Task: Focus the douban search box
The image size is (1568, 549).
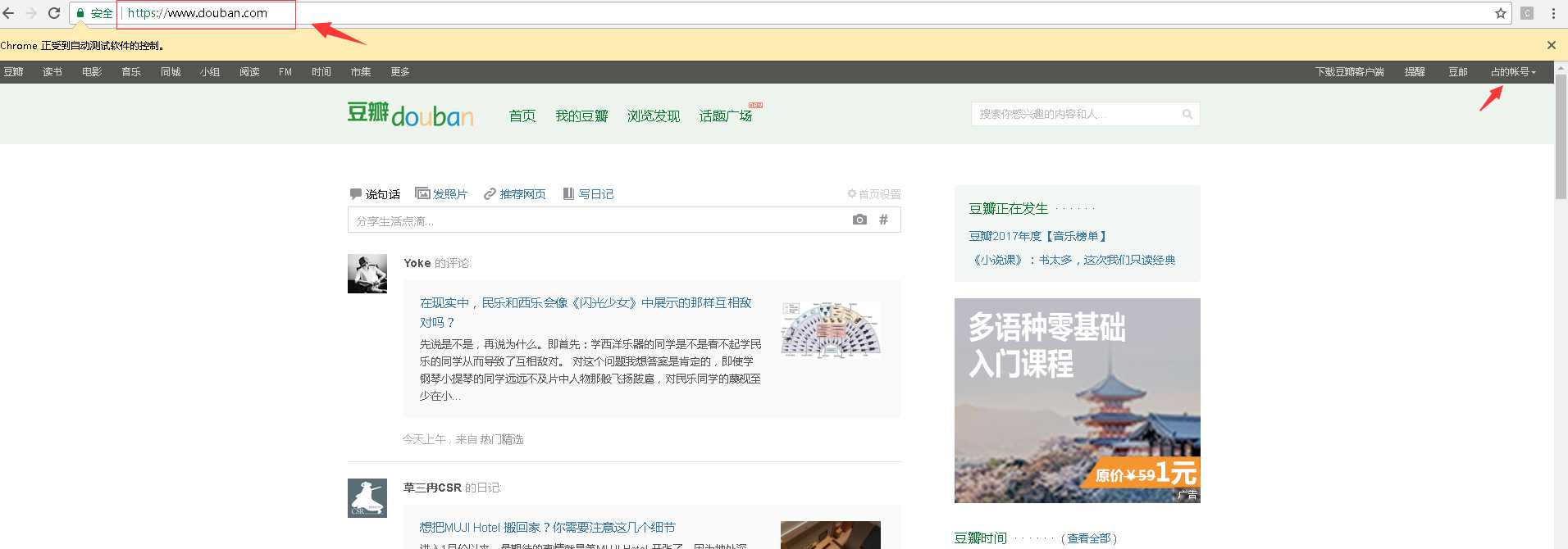Action: (x=1085, y=114)
